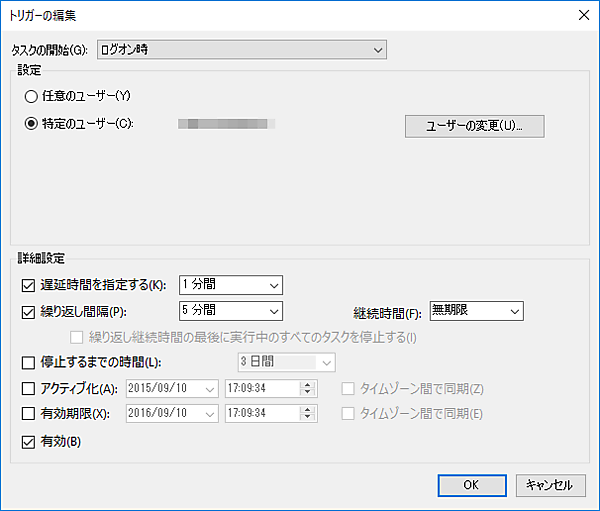Open the タスクの開始 dropdown showing ログオン時
Image resolution: width=600 pixels, height=511 pixels.
click(241, 50)
